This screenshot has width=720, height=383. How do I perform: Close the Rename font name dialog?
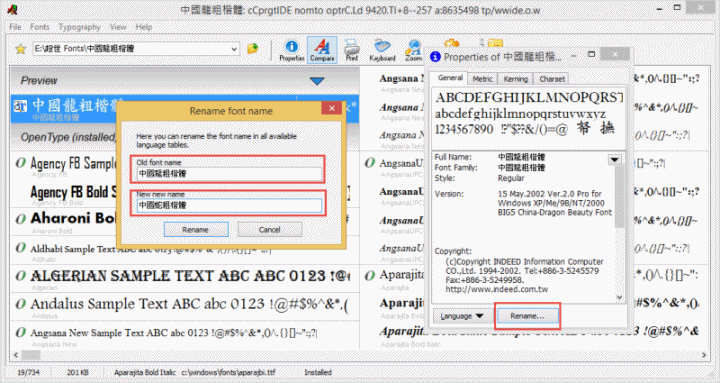pos(332,108)
